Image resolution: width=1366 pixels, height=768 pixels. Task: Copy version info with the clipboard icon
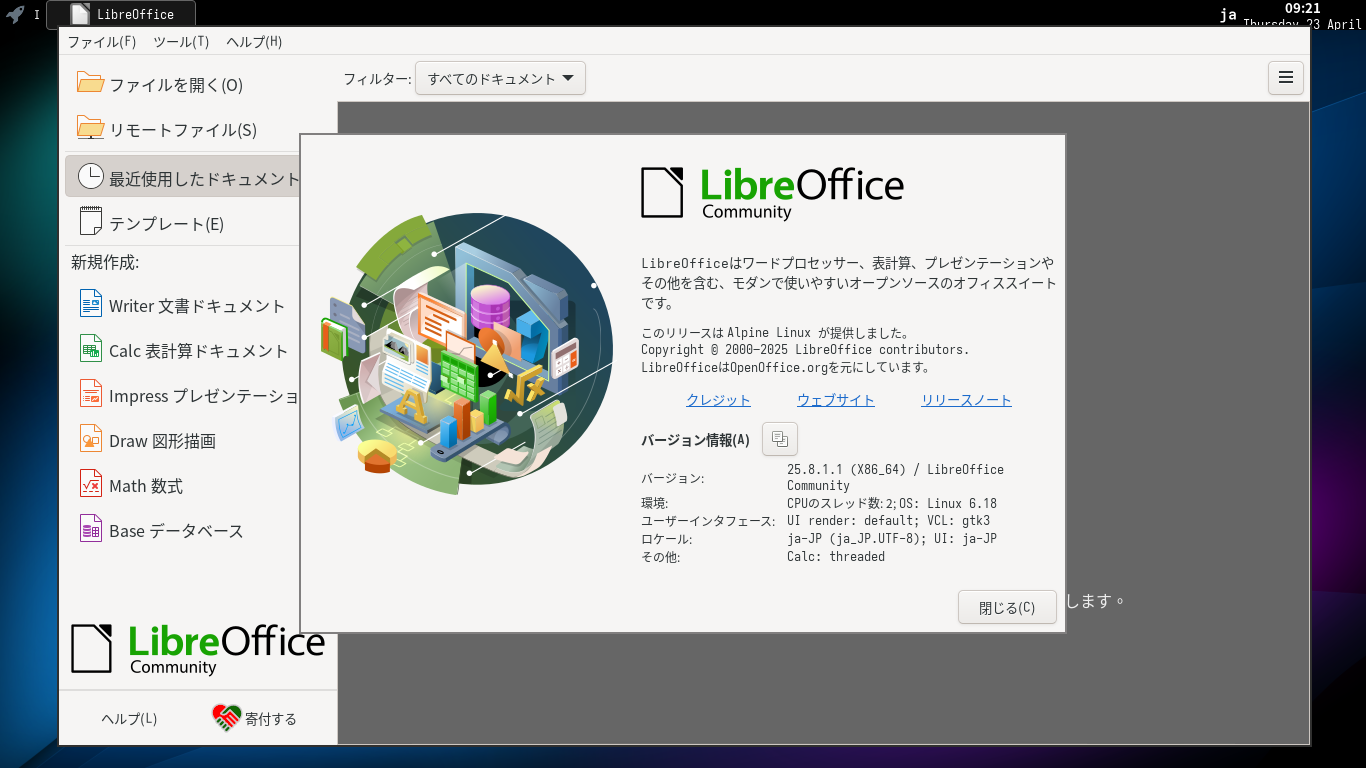point(780,439)
